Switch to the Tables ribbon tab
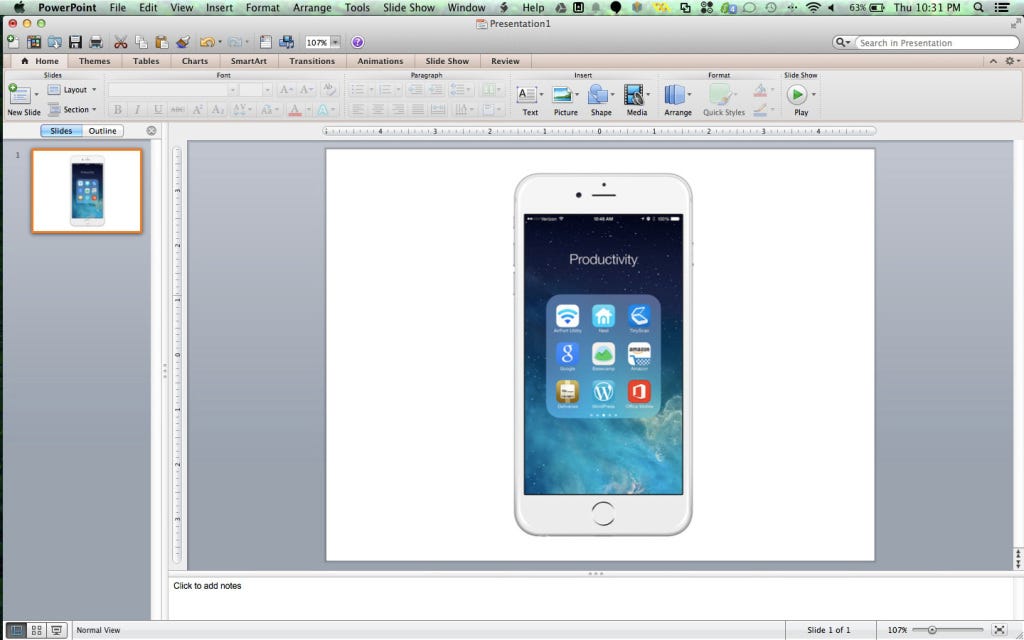The height and width of the screenshot is (640, 1024). click(x=146, y=61)
